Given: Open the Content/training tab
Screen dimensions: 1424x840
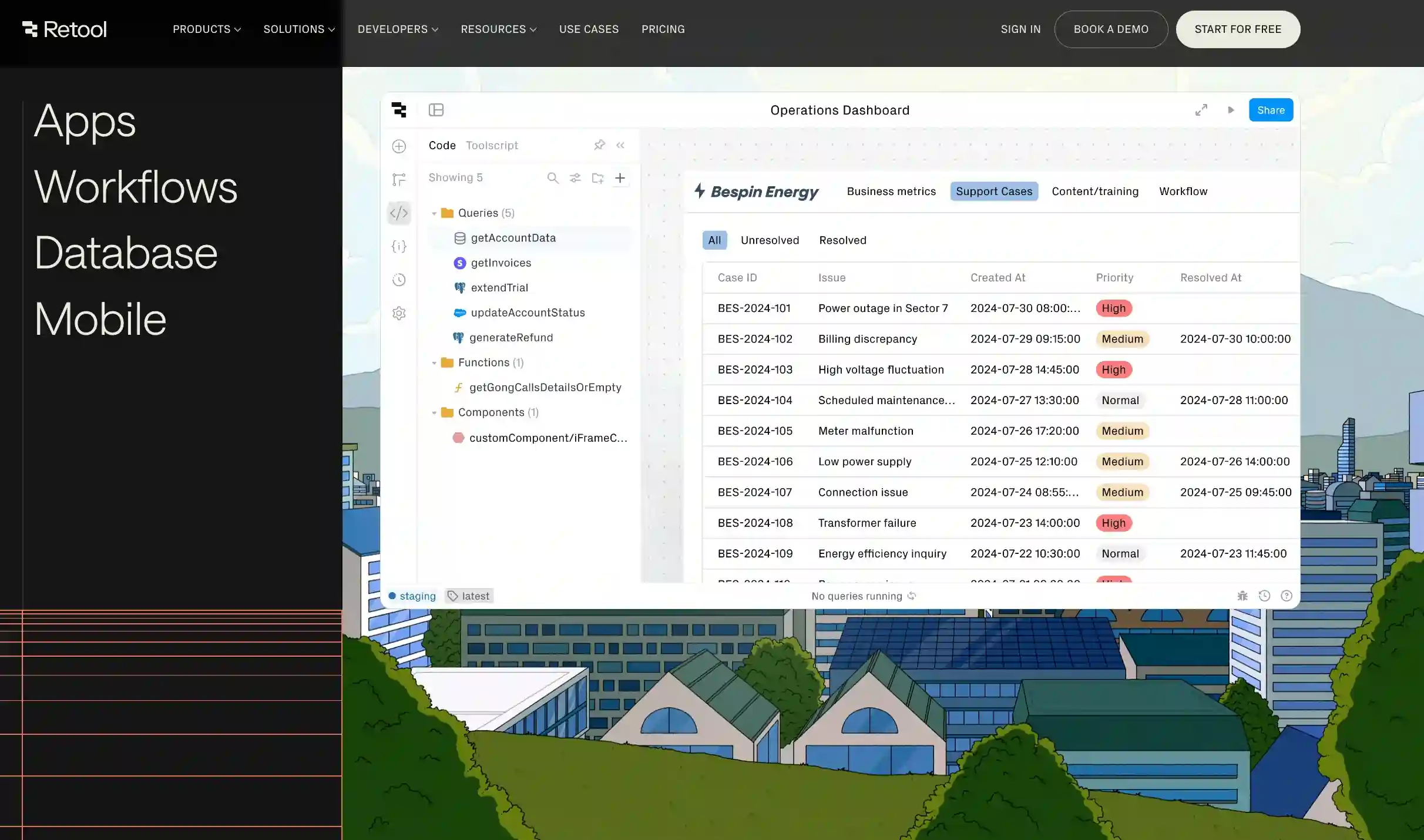Looking at the screenshot, I should point(1095,191).
